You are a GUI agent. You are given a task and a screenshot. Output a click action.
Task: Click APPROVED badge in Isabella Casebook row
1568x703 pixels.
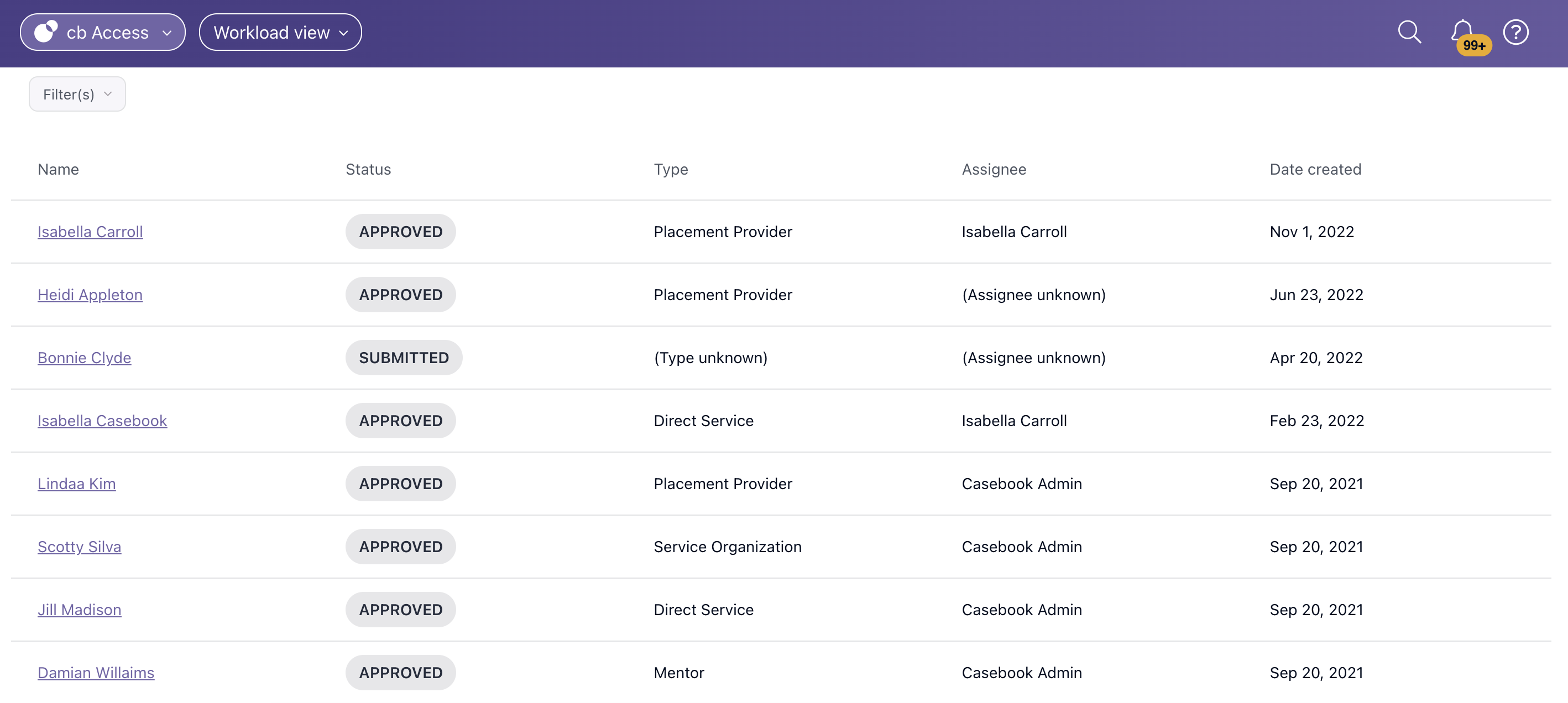click(x=400, y=421)
